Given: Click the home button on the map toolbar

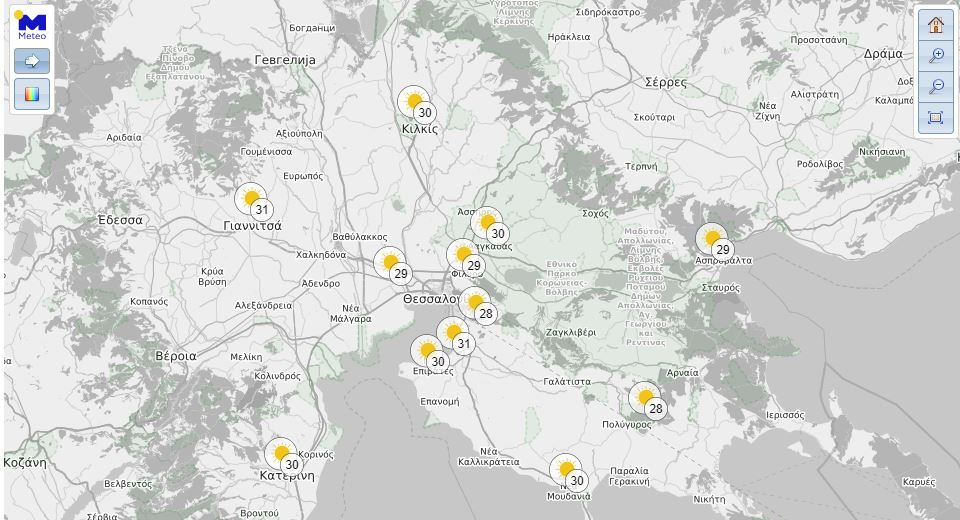Looking at the screenshot, I should coord(936,25).
